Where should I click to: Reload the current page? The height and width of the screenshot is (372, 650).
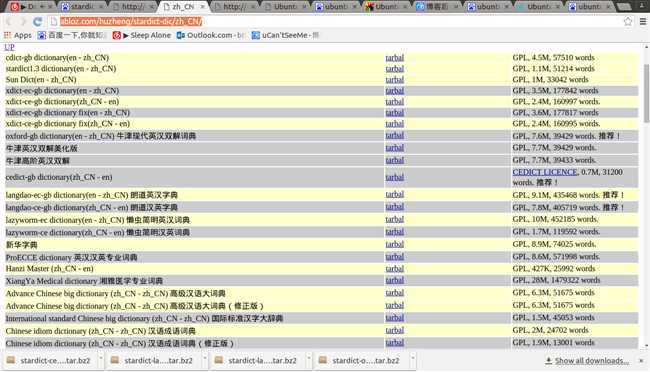coord(38,22)
